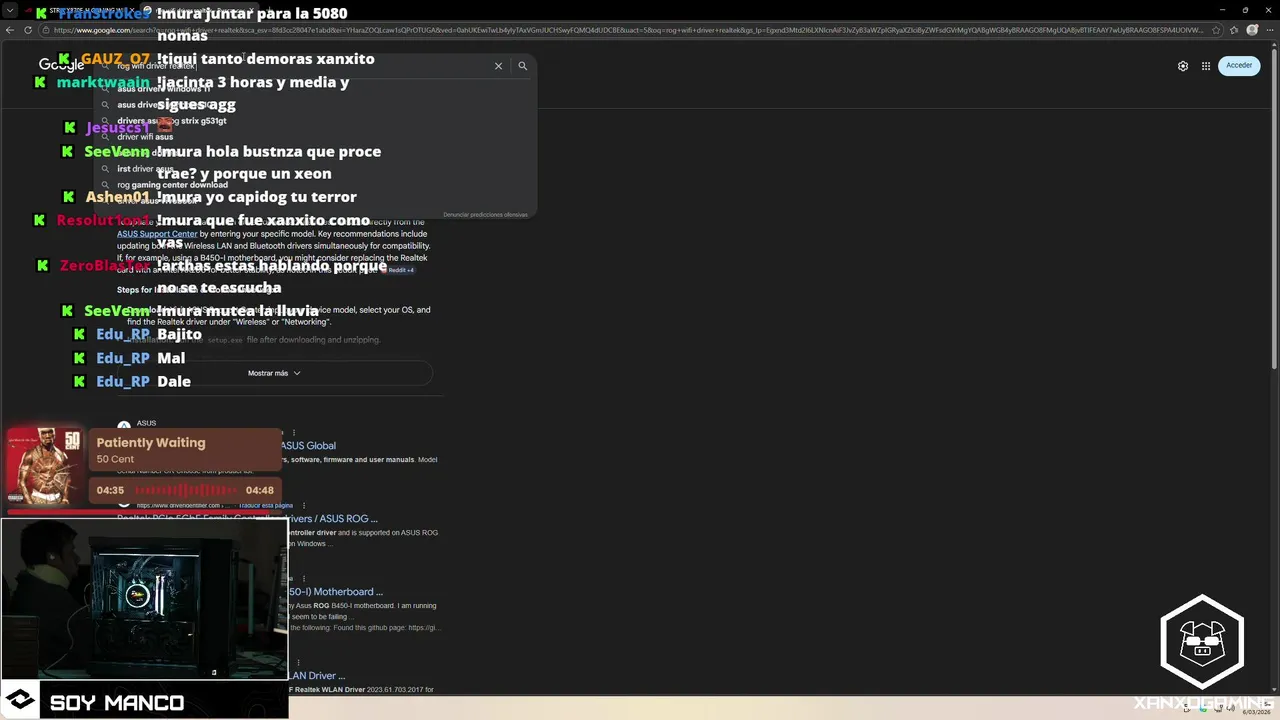Click Denunciar predicciones ofensivas link
The height and width of the screenshot is (720, 1280).
(x=485, y=215)
